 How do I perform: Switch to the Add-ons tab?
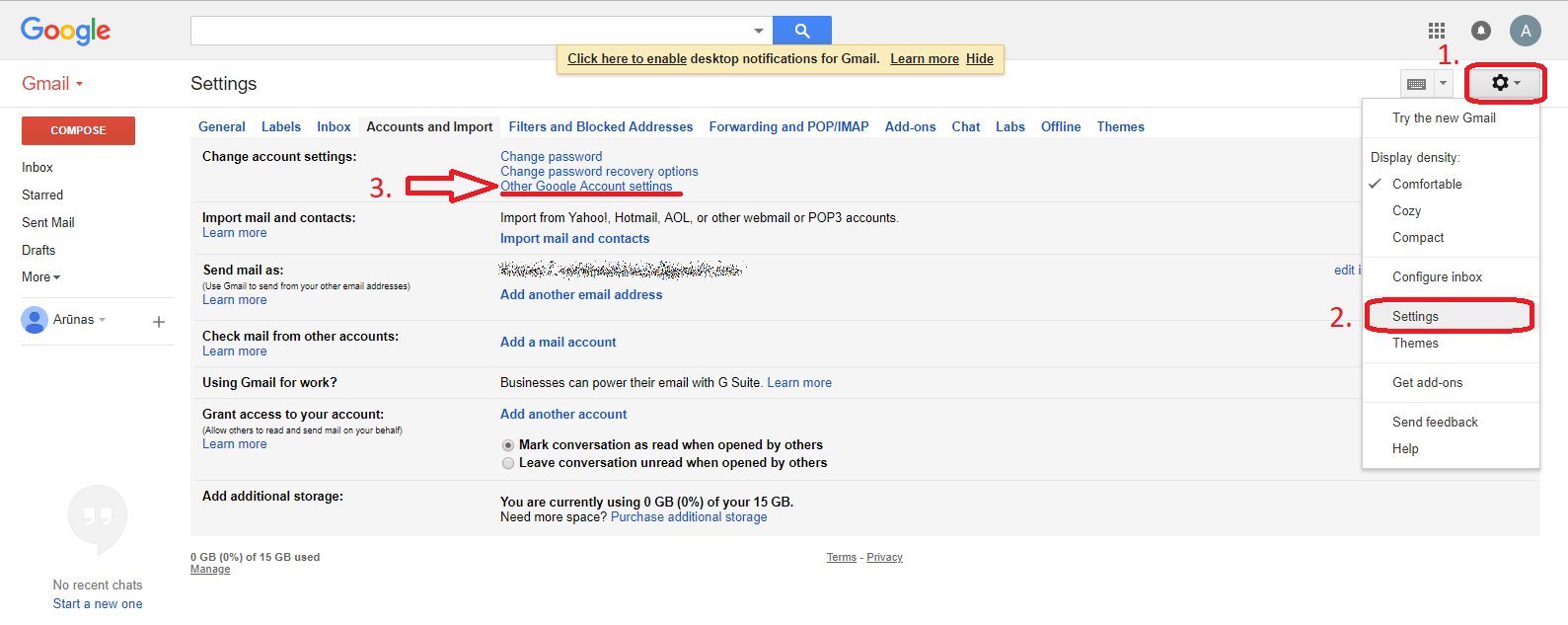tap(911, 127)
